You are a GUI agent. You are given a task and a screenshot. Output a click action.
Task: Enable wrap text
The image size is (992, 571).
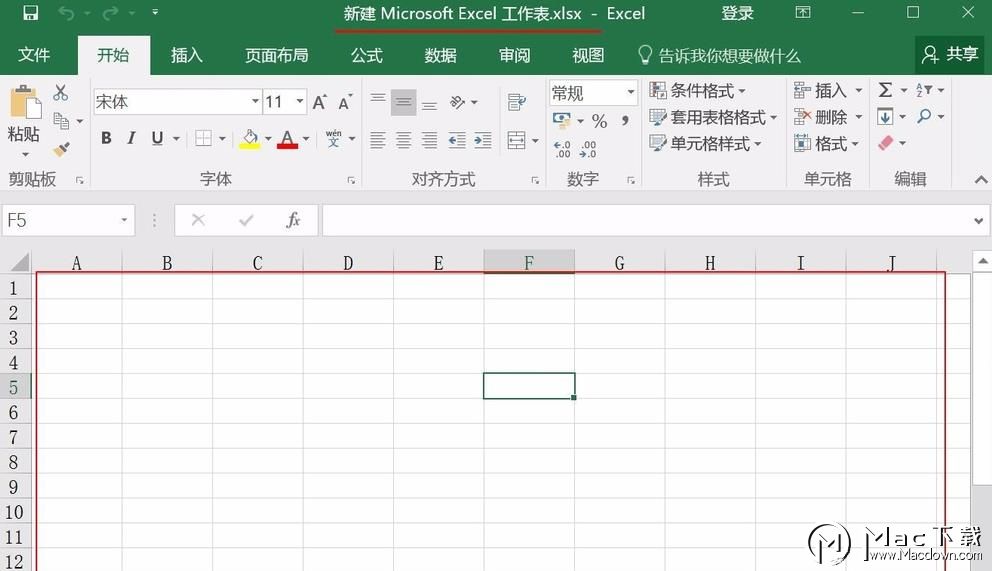[517, 101]
